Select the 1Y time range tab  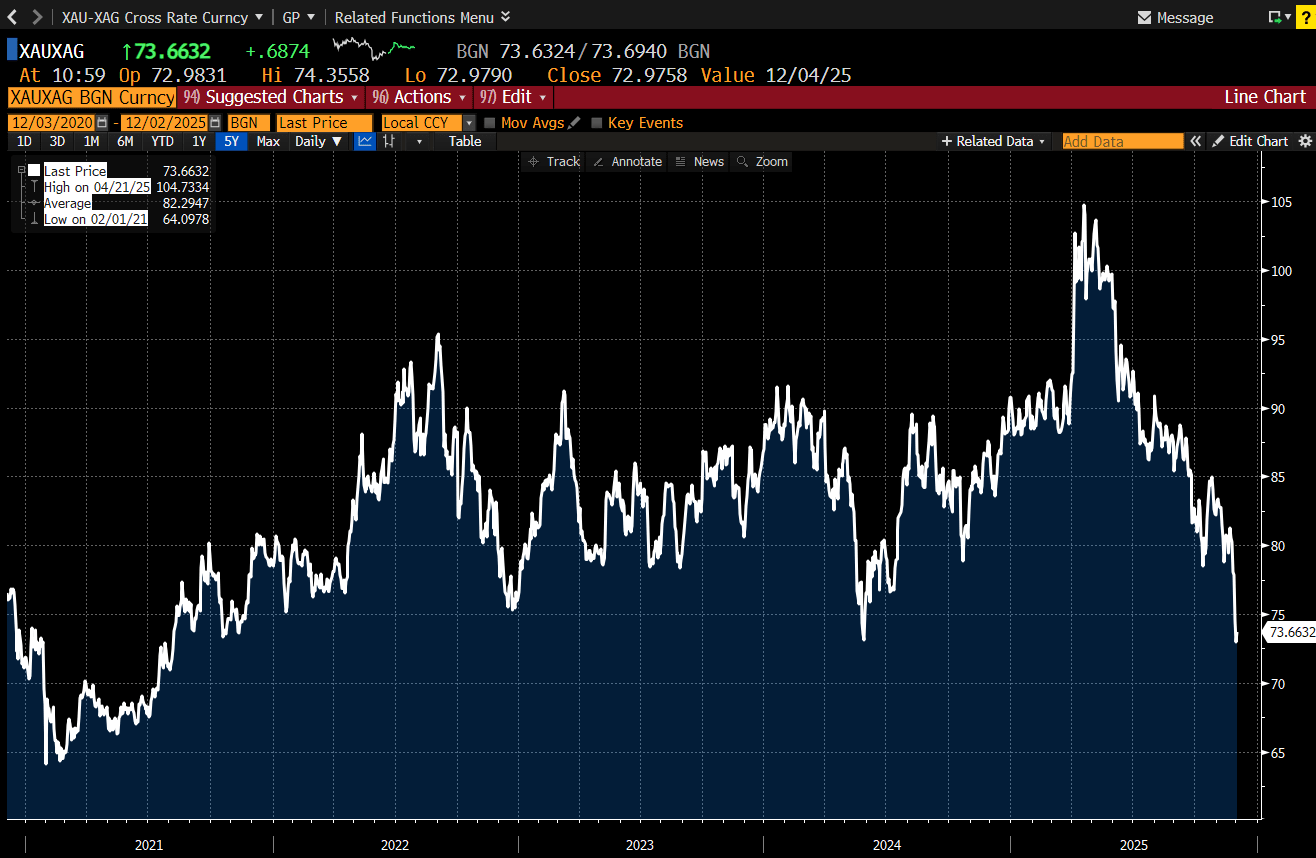pyautogui.click(x=199, y=141)
